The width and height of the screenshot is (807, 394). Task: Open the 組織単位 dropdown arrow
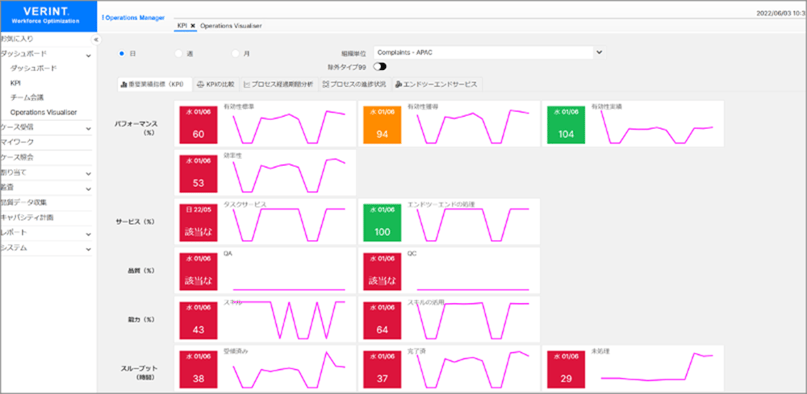599,52
